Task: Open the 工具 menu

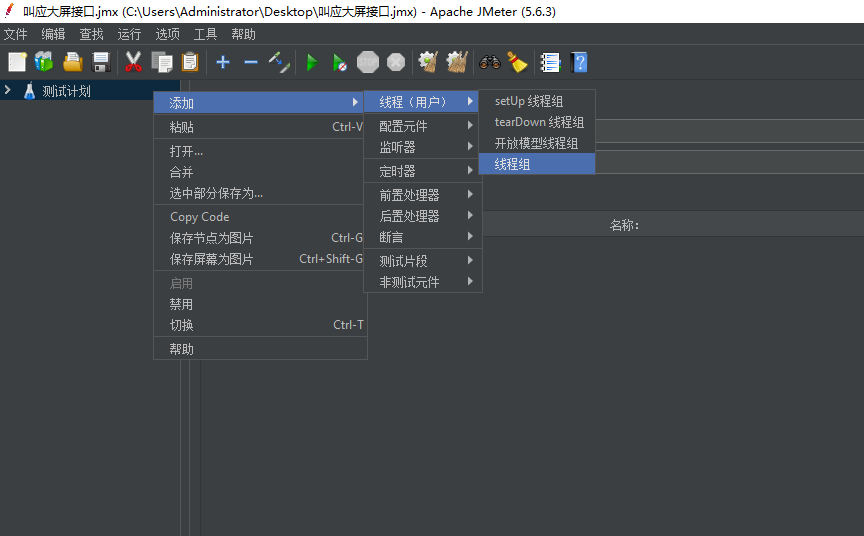Action: (206, 34)
